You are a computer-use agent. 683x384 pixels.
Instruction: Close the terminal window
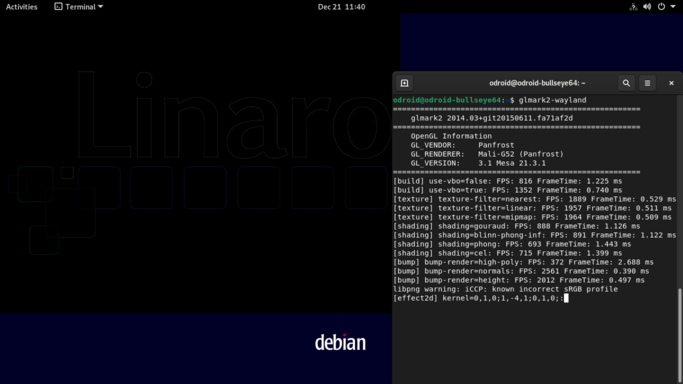671,83
